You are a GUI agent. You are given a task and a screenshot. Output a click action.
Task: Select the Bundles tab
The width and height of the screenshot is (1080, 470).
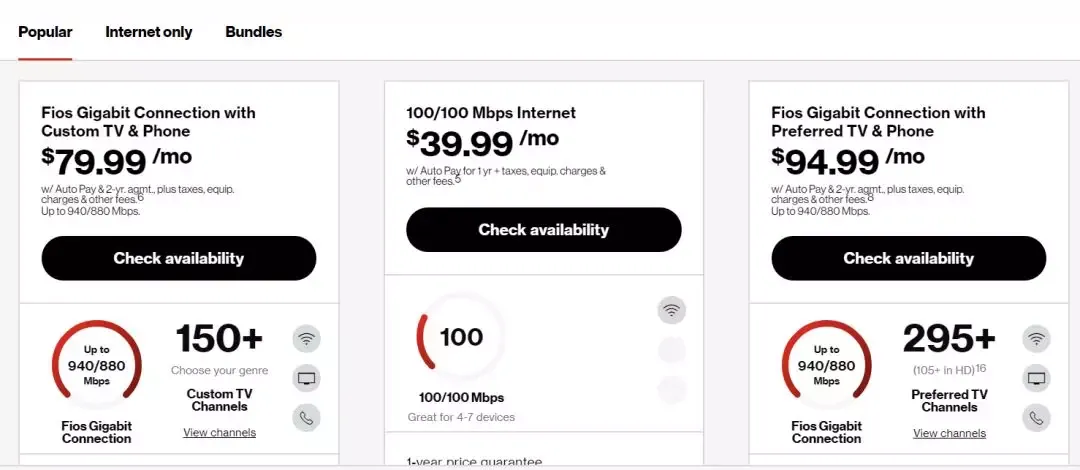[254, 32]
